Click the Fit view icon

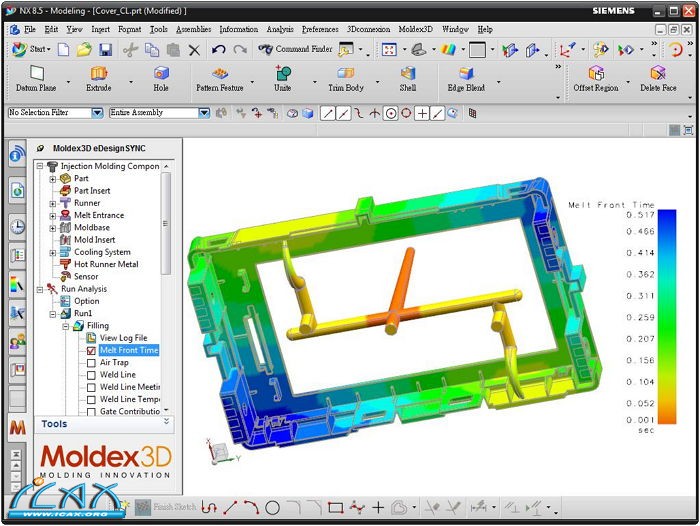389,50
